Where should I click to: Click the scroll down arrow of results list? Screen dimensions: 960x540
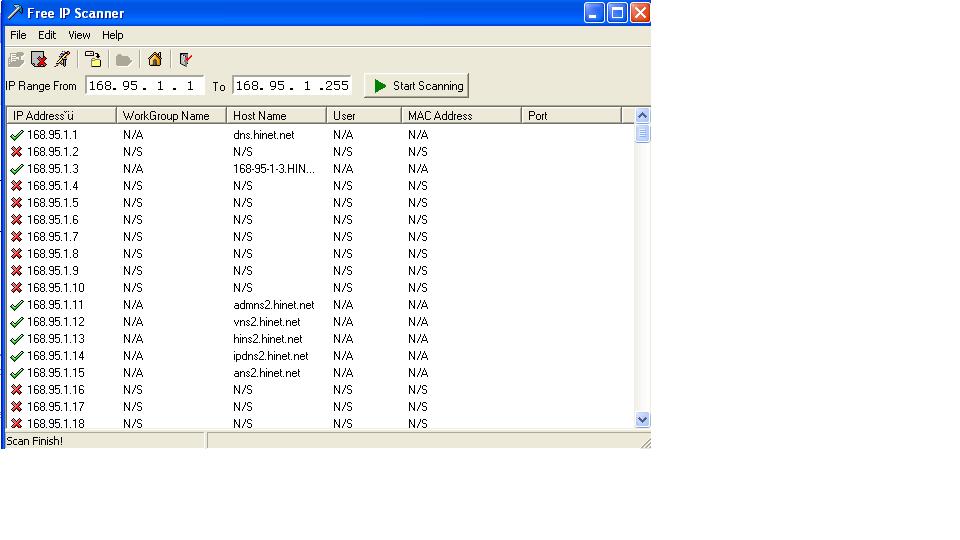pyautogui.click(x=642, y=420)
